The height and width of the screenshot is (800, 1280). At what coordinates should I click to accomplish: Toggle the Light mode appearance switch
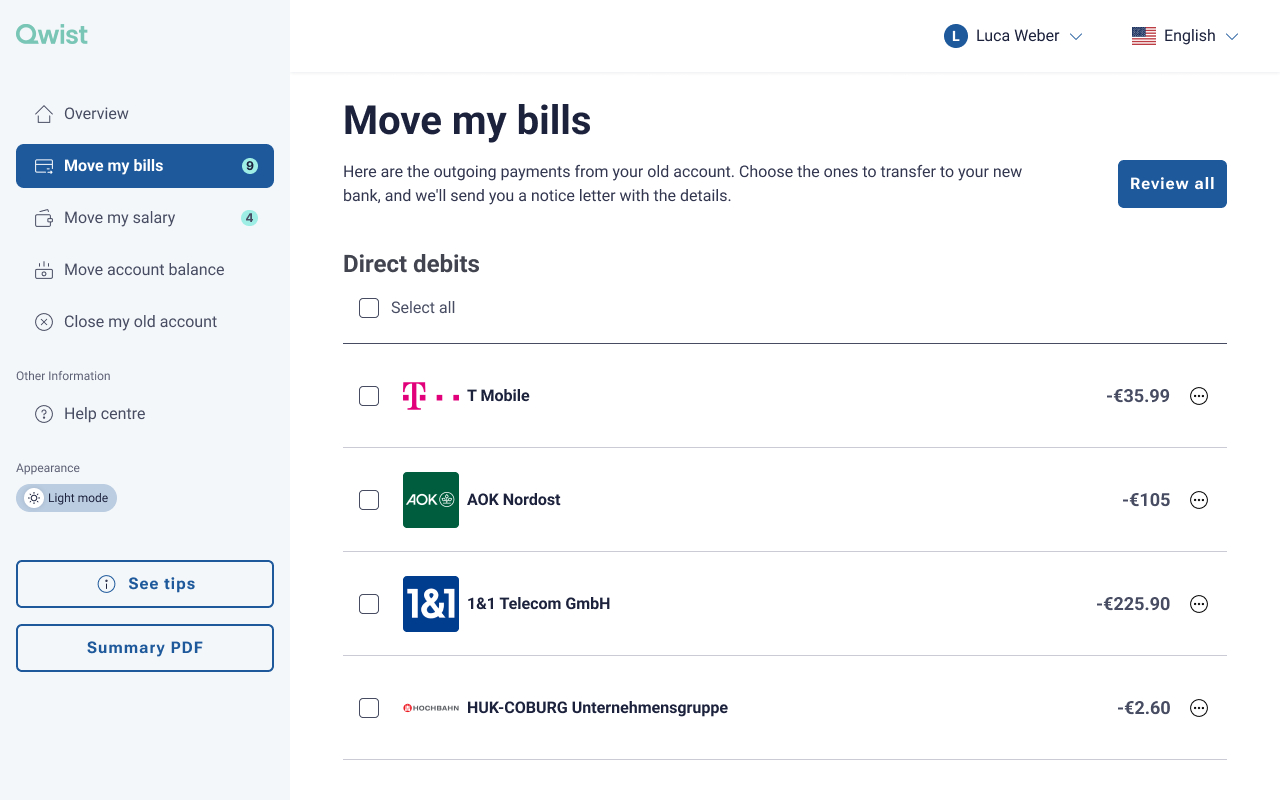(66, 498)
